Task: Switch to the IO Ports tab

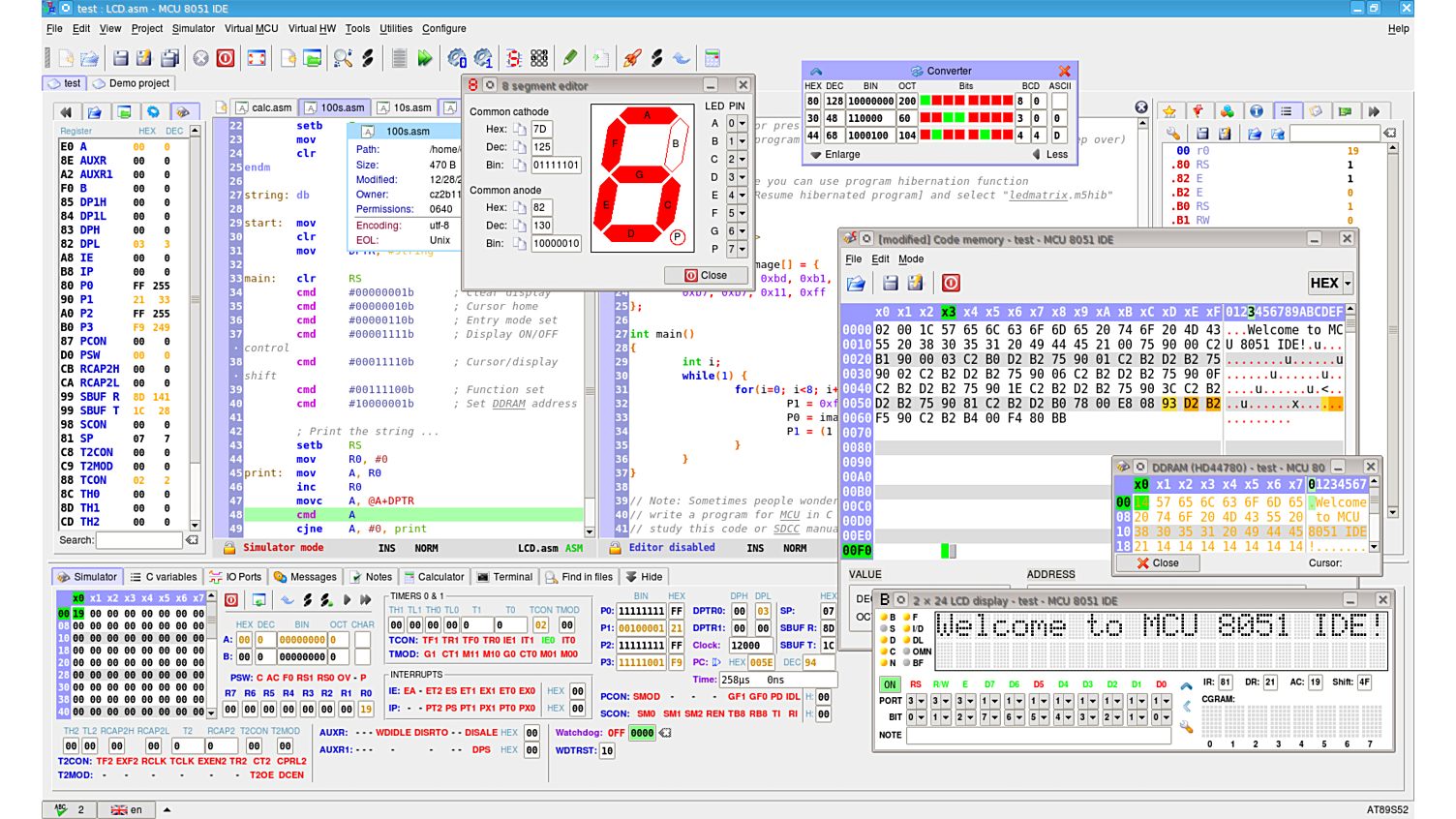Action: (236, 577)
